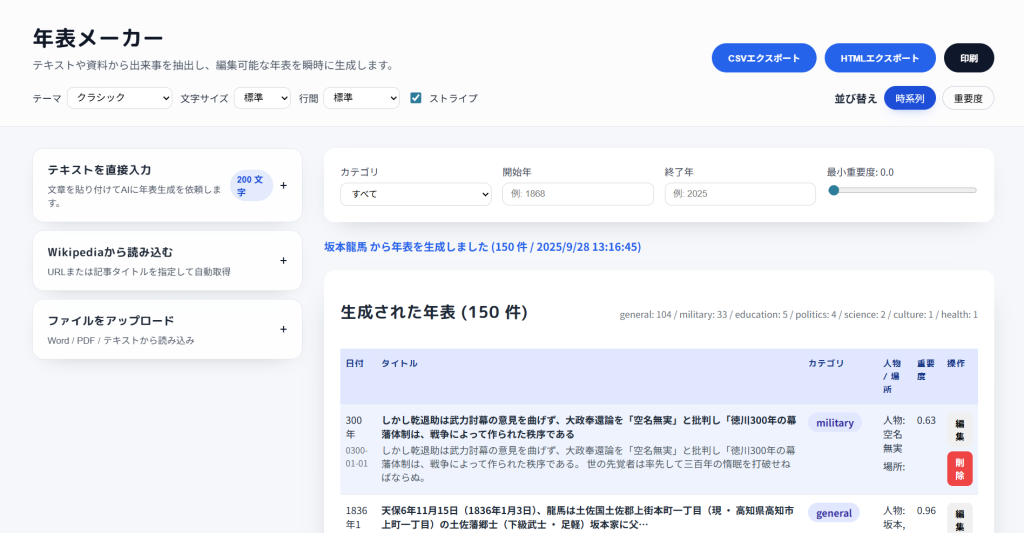Screen dimensions: 1024x533
Task: Click the CSVエクスポート button
Action: (x=764, y=58)
